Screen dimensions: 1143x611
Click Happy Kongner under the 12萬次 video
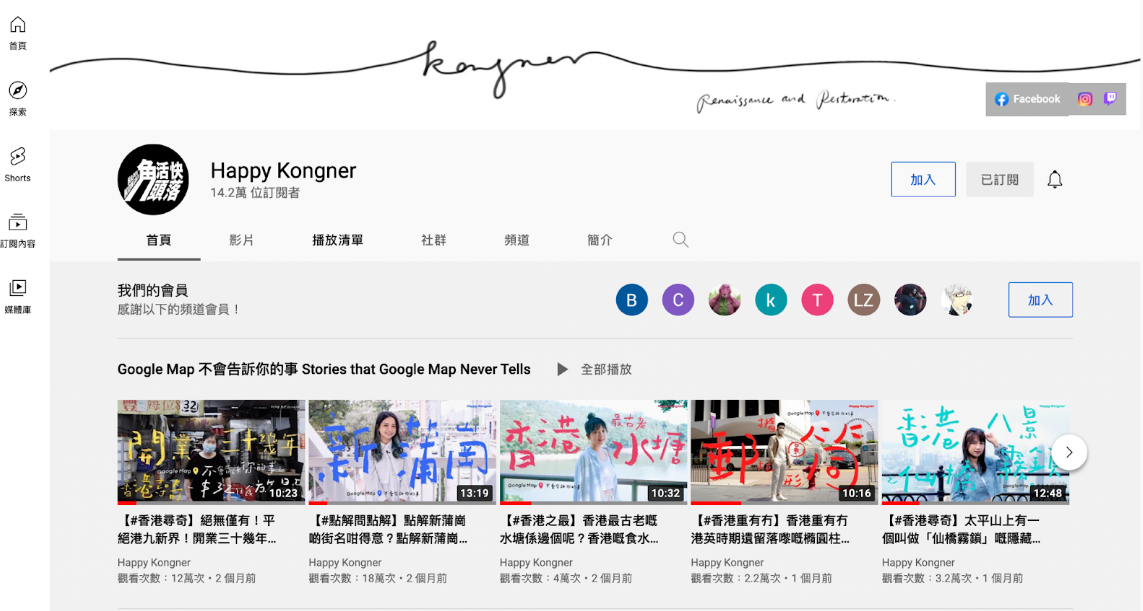(154, 563)
